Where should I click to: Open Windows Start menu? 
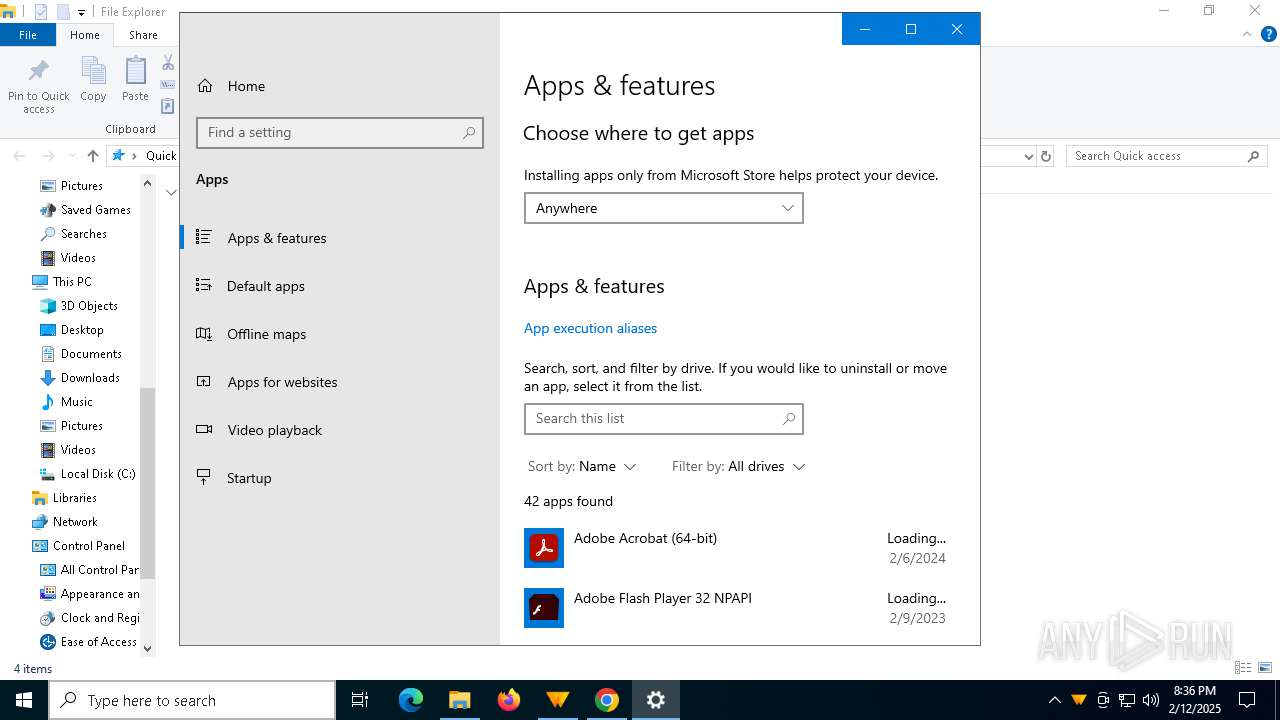pos(24,700)
